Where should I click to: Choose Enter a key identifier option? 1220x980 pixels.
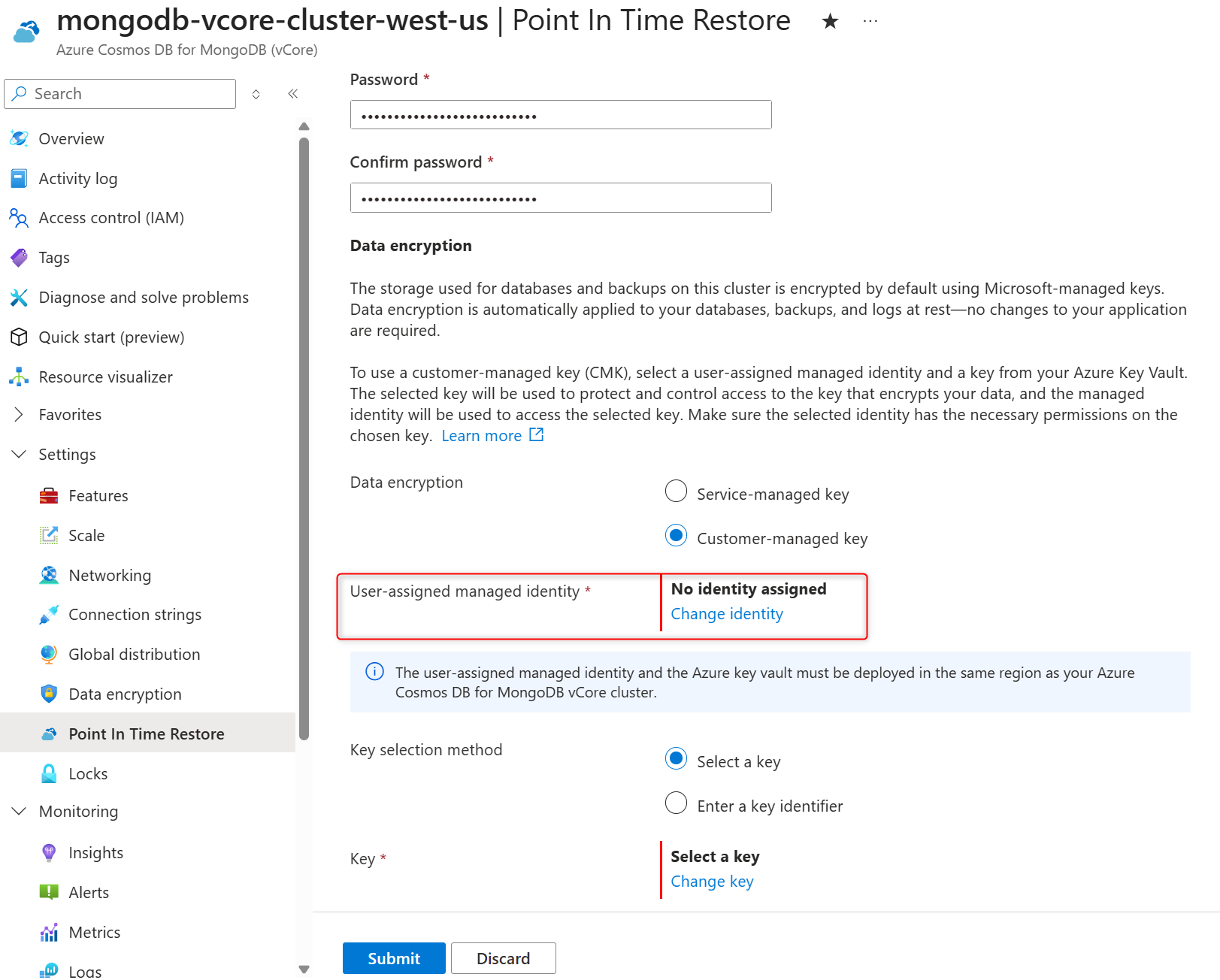pyautogui.click(x=676, y=803)
